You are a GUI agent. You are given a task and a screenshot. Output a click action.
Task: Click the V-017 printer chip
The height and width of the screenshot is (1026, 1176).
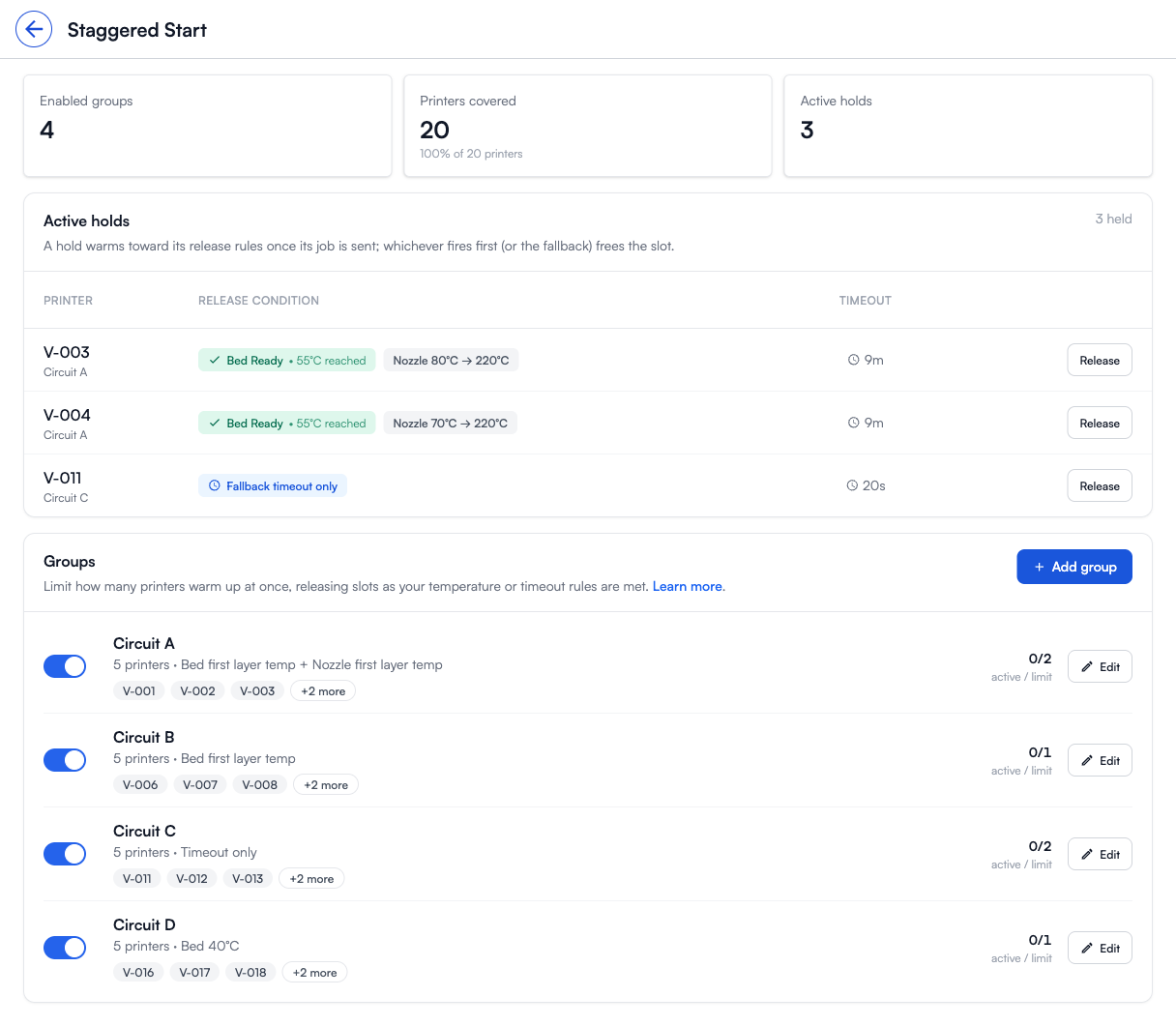194,973
